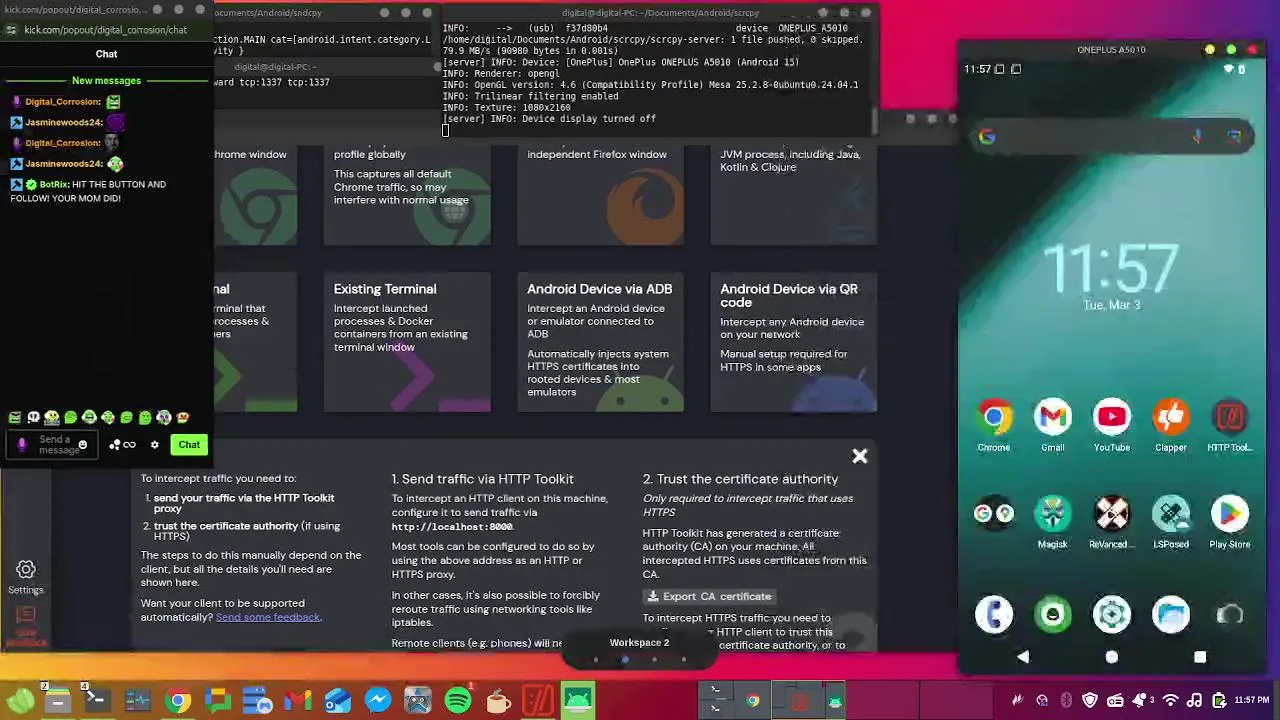Open Spotify from the taskbar
The width and height of the screenshot is (1280, 720).
[x=458, y=701]
